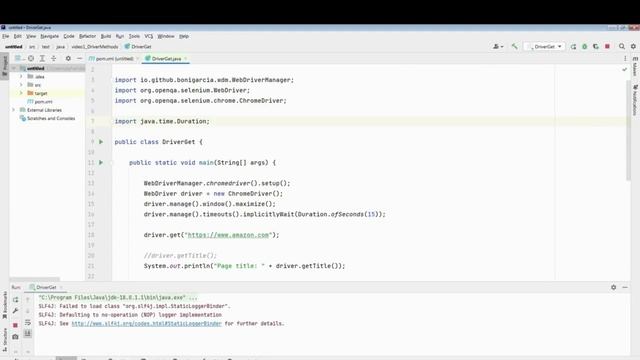Click Collapse All in Project panel
Viewport: 640px width, 360px height.
pos(53,58)
